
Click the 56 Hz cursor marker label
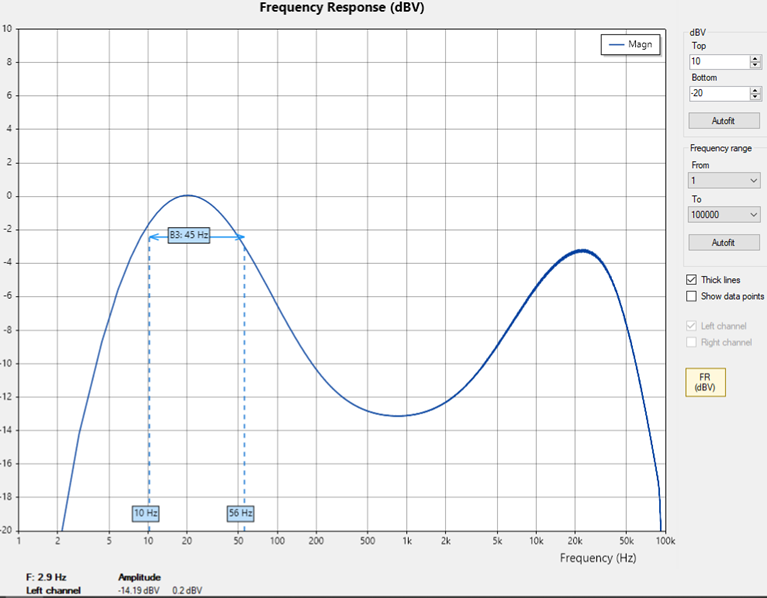241,513
